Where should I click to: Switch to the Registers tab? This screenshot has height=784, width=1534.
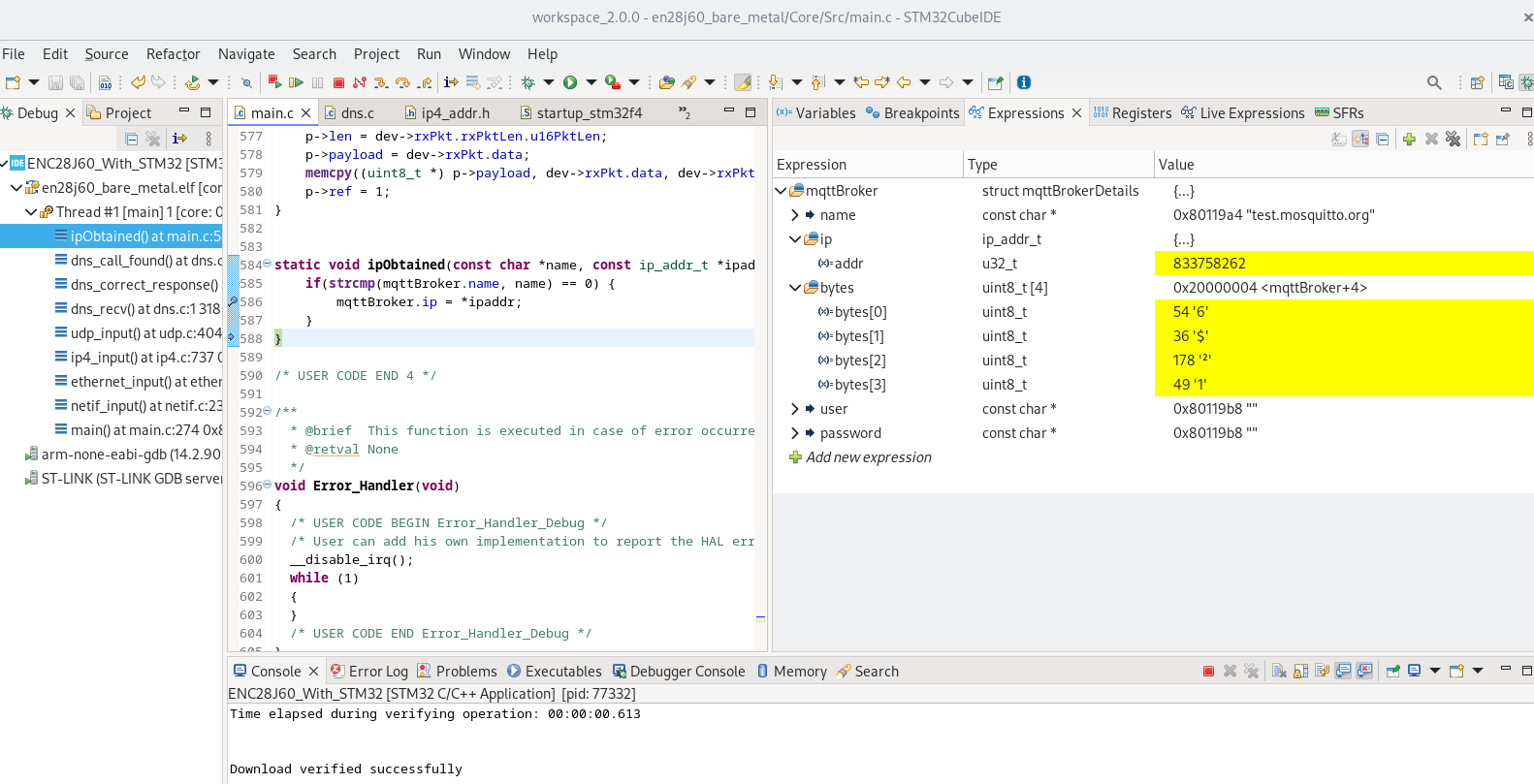coord(1133,113)
